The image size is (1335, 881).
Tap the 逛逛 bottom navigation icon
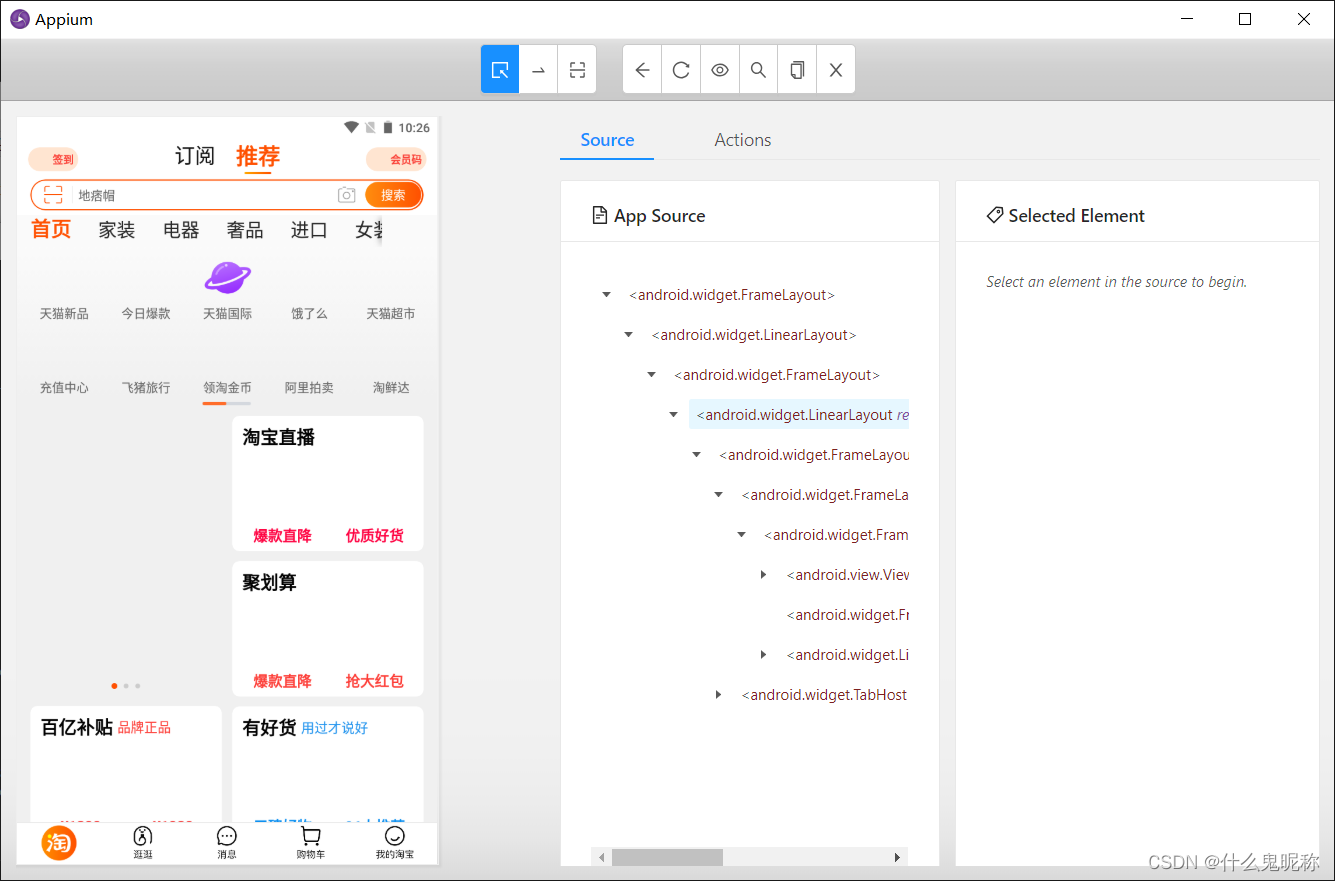[143, 843]
